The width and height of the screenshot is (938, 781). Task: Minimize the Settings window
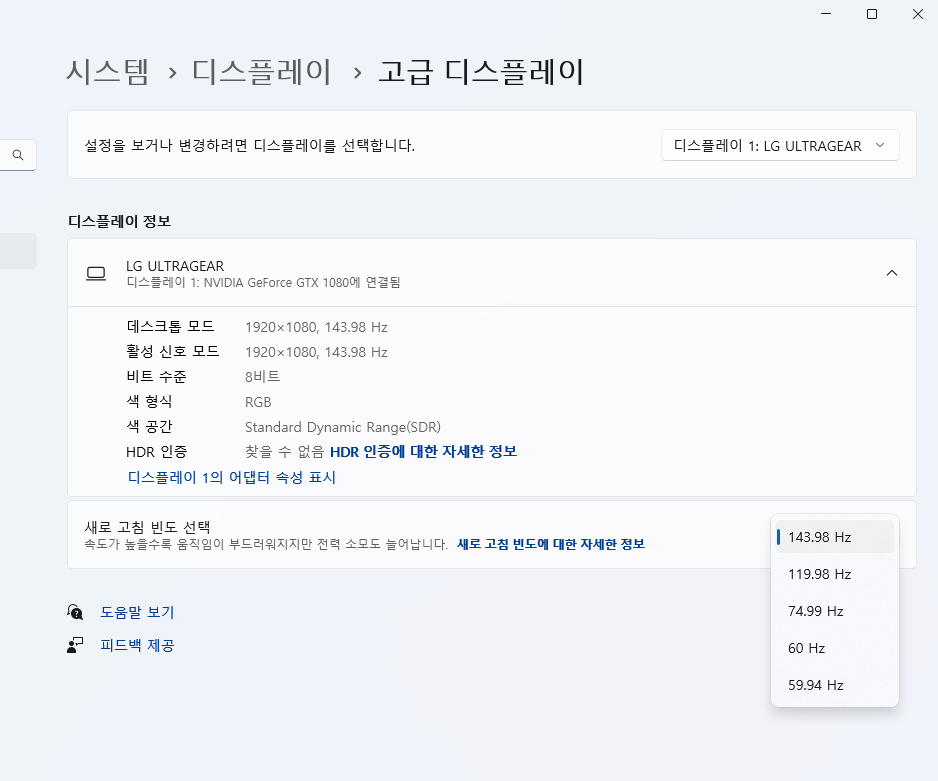click(826, 14)
